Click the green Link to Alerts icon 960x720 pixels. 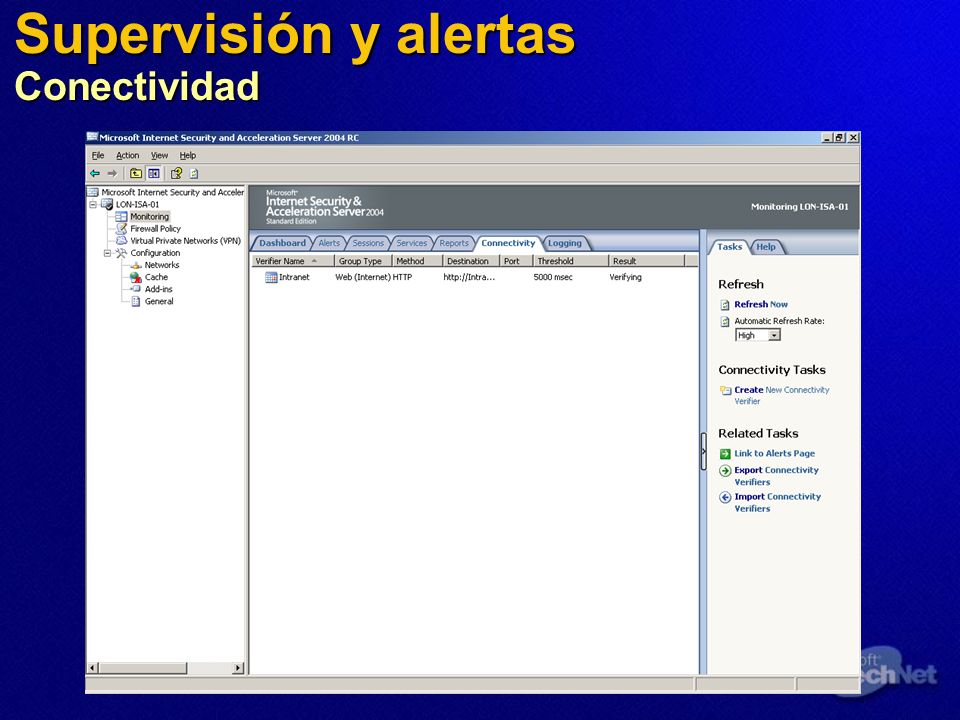[725, 454]
